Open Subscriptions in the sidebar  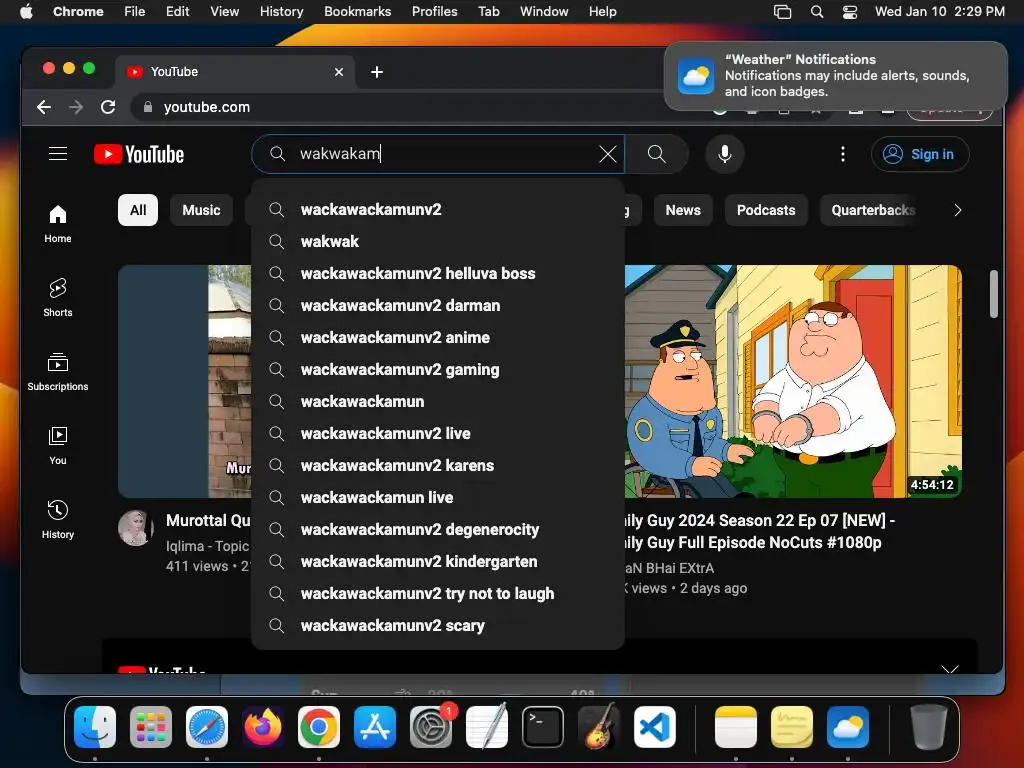[x=58, y=372]
